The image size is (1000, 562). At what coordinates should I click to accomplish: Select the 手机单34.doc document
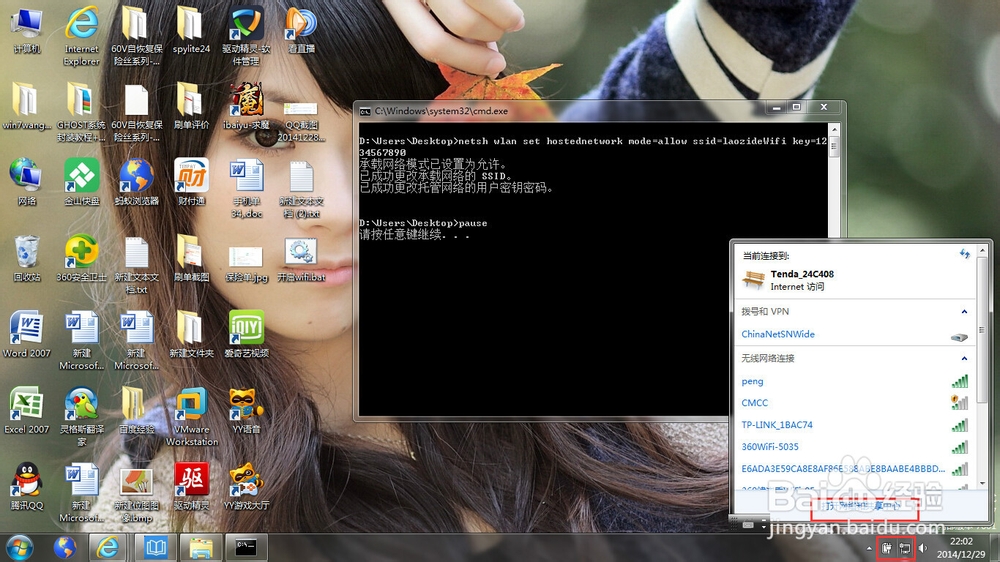(246, 189)
